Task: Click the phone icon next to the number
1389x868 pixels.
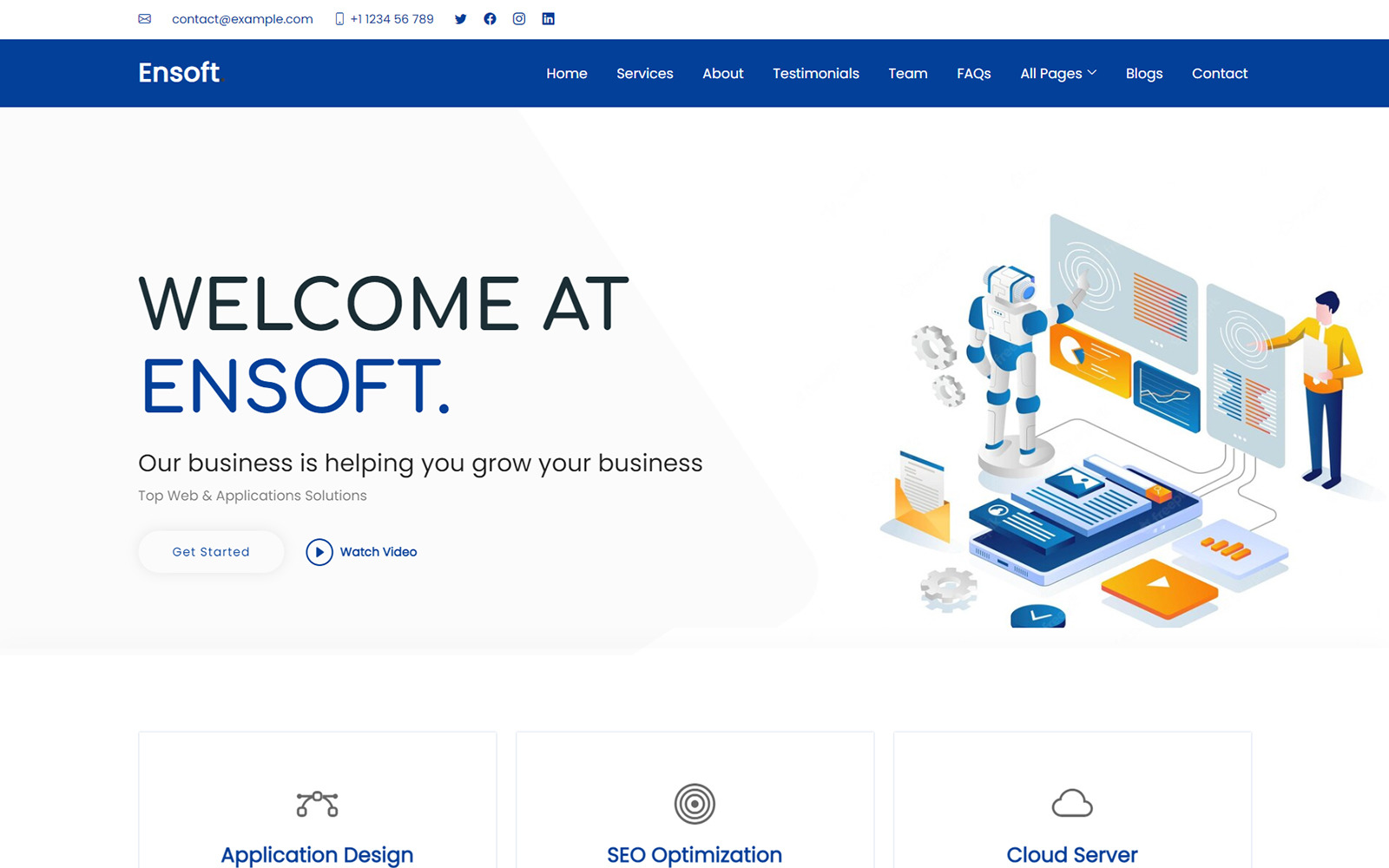Action: pos(335,18)
